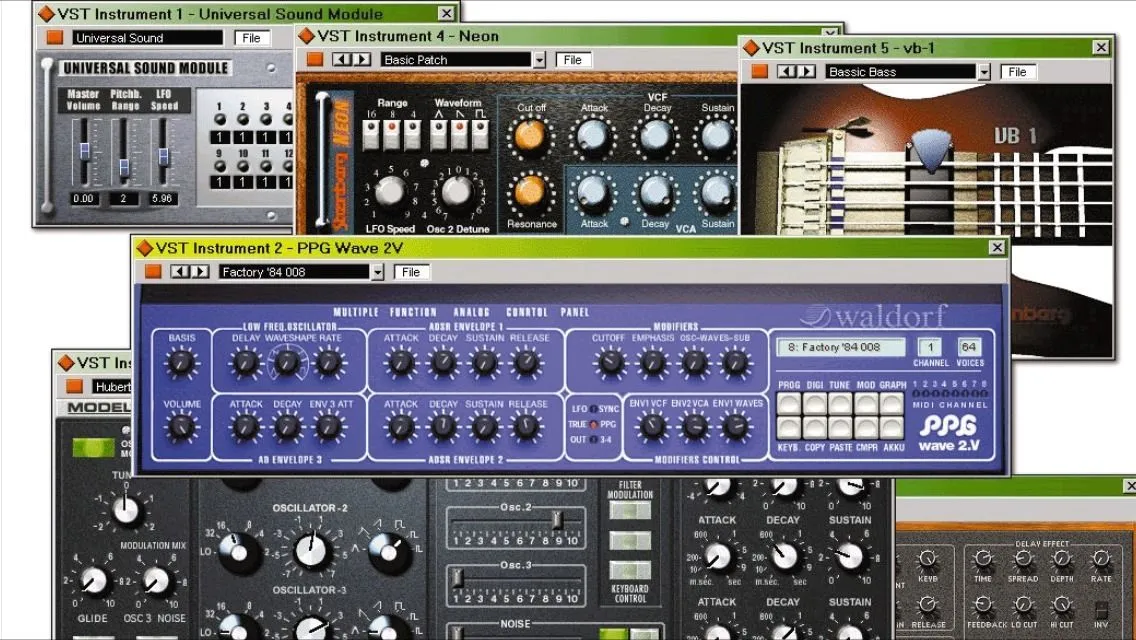Select the sawtooth waveform button in Neon
1136x640 pixels.
pos(459,134)
